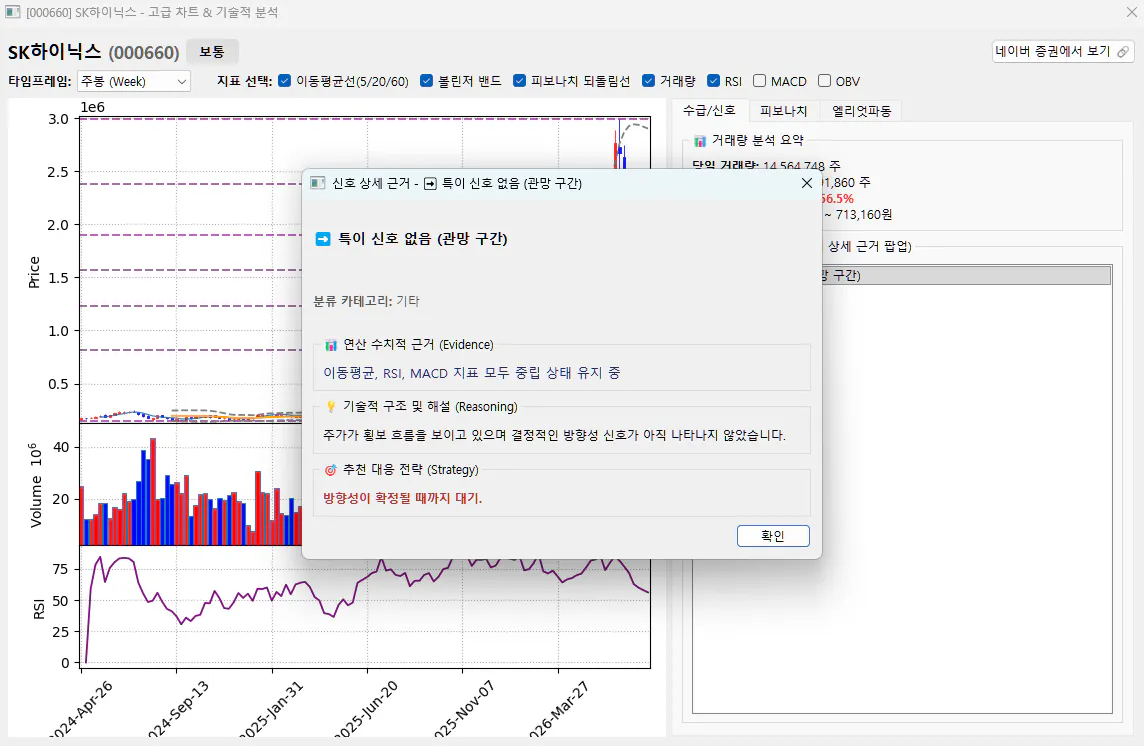Viewport: 1144px width, 746px height.
Task: Click the volume analysis summary chart icon
Action: [x=700, y=140]
